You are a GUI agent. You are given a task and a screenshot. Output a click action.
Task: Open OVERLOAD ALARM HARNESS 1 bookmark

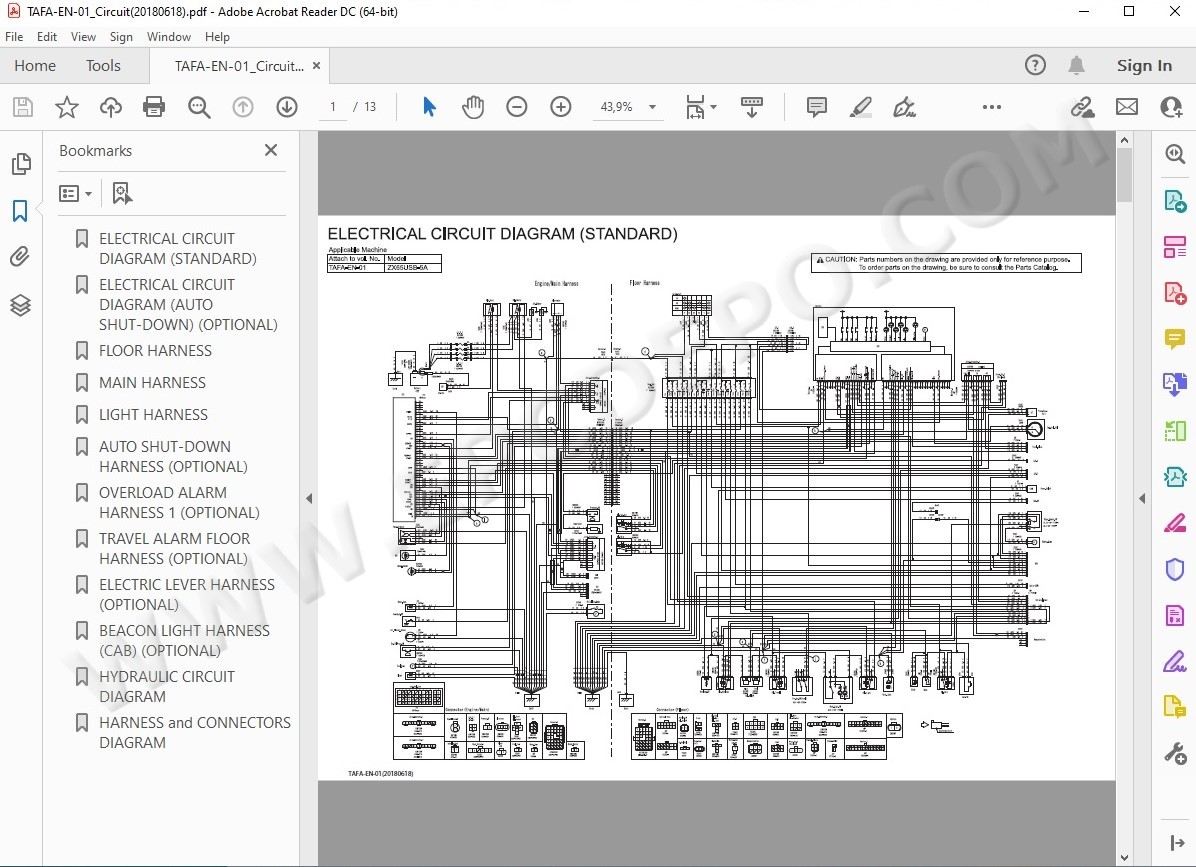coord(179,503)
